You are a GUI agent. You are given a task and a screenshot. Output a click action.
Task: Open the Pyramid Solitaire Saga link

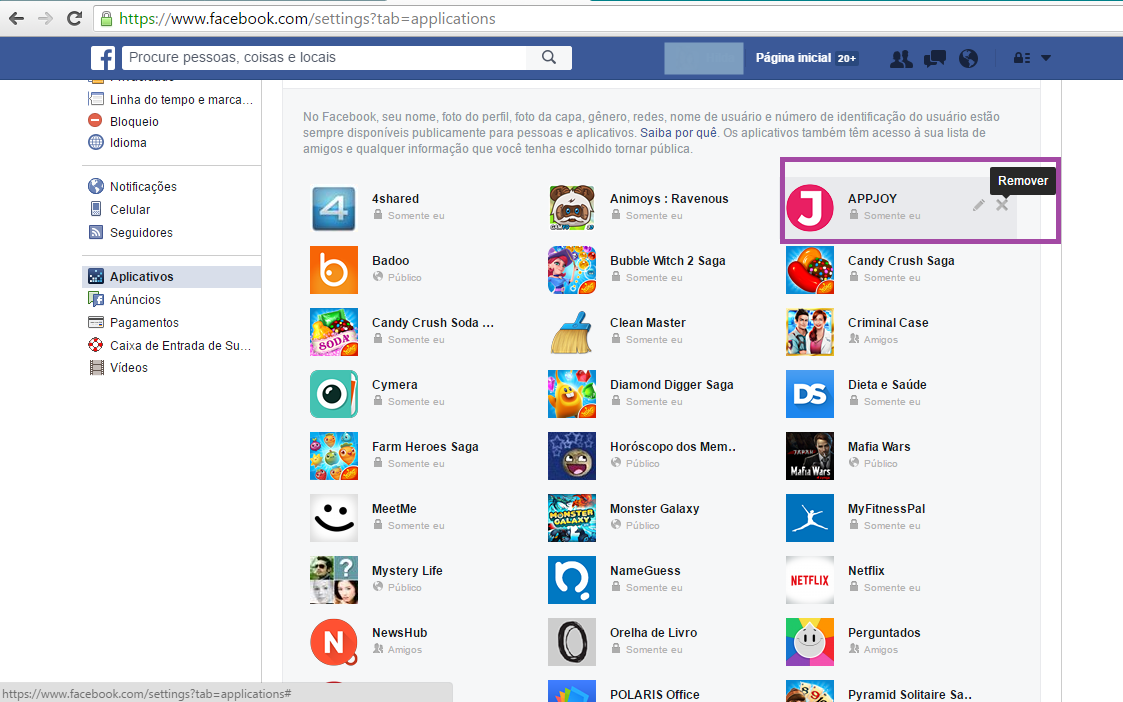pos(910,695)
